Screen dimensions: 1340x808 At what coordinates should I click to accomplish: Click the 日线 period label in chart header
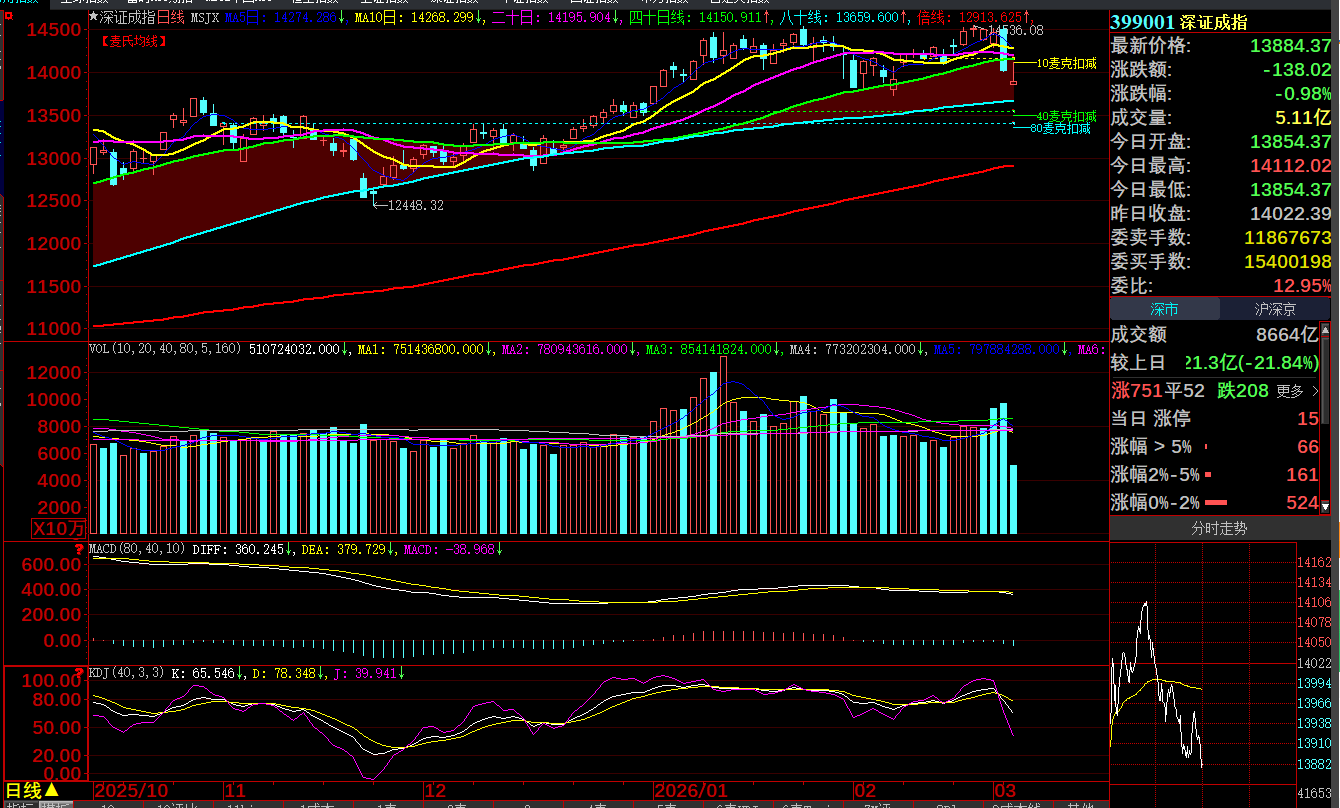tap(172, 17)
